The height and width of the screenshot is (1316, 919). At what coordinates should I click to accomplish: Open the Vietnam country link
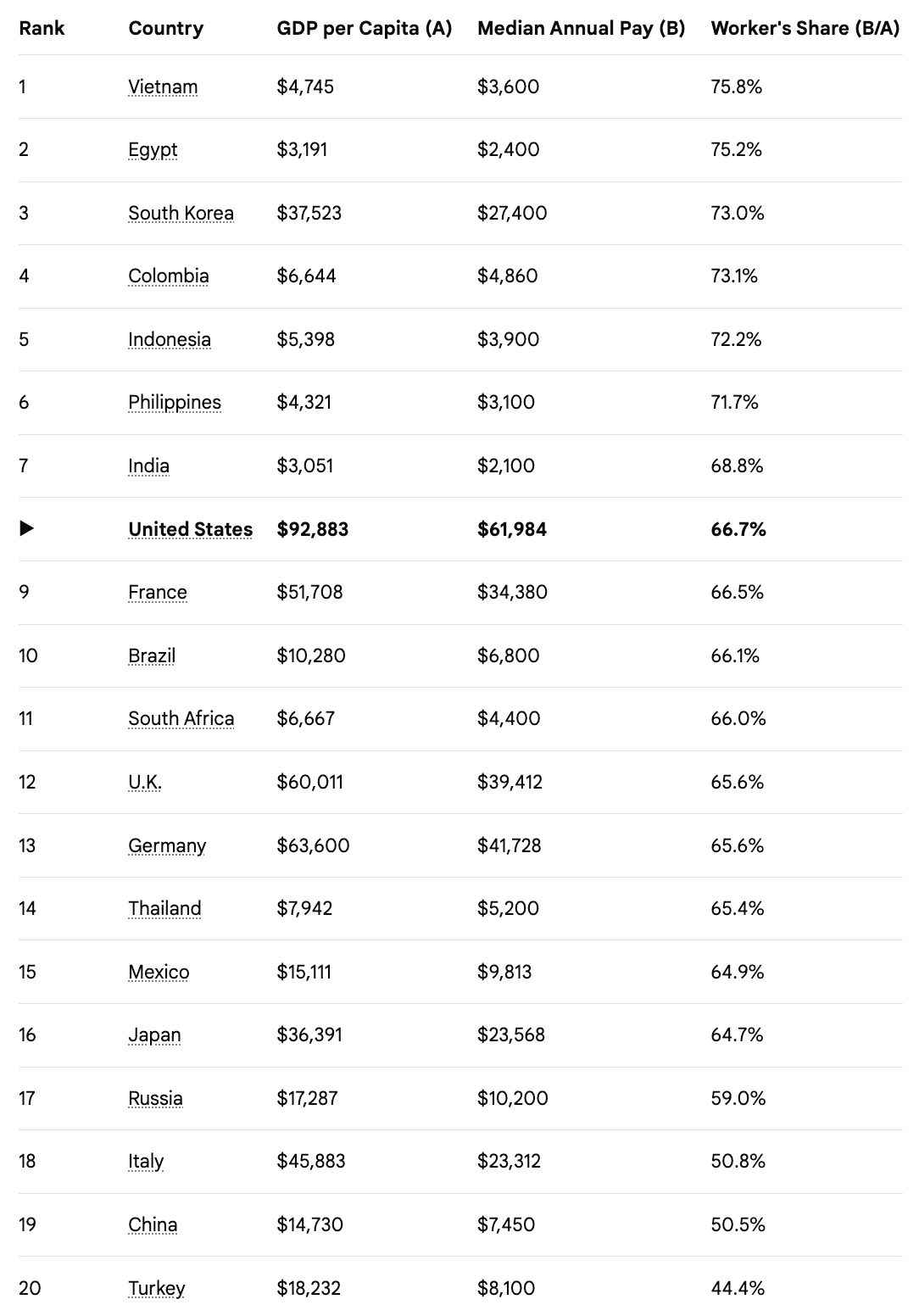coord(163,86)
